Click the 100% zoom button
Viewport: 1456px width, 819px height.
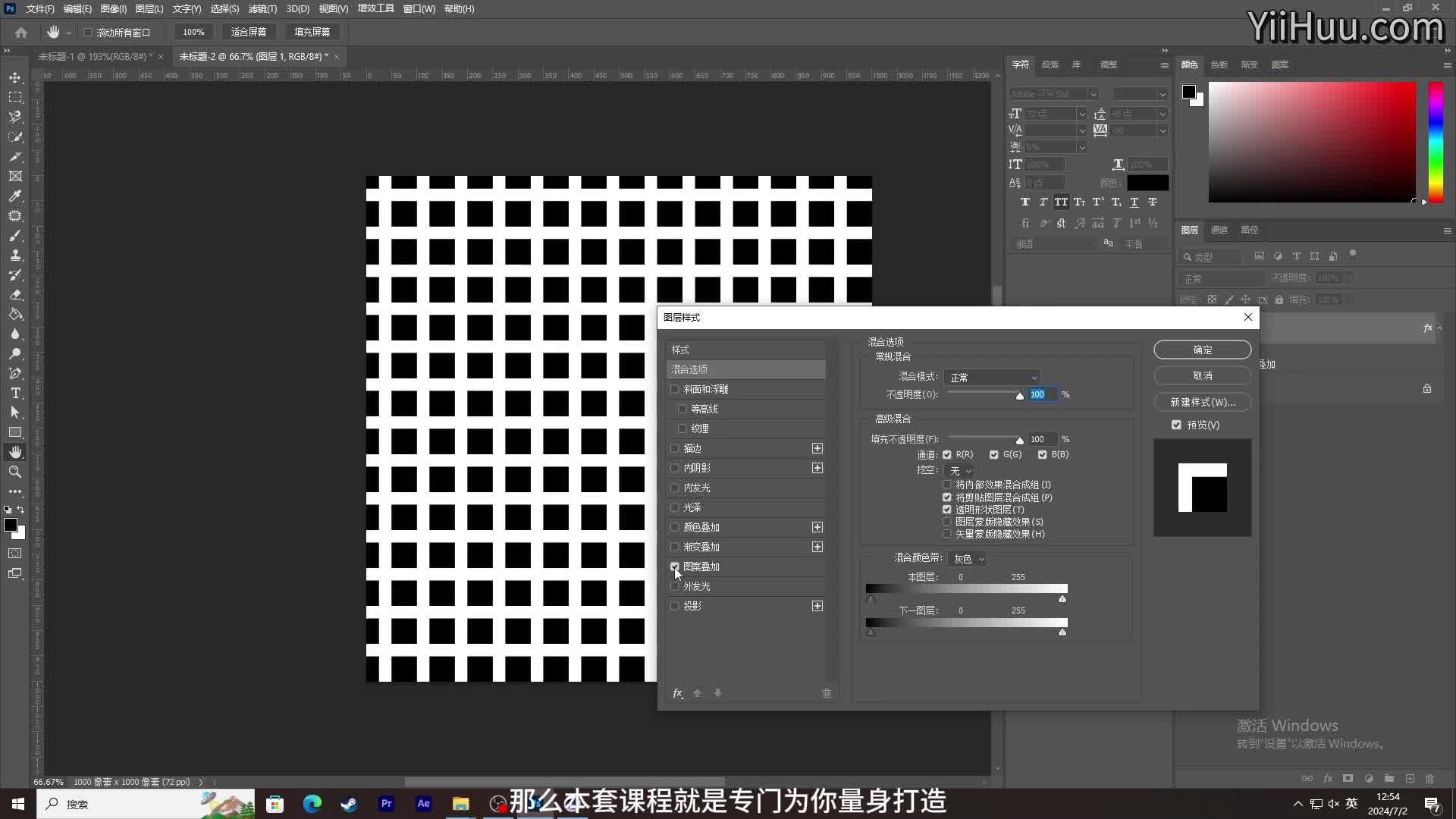[193, 32]
